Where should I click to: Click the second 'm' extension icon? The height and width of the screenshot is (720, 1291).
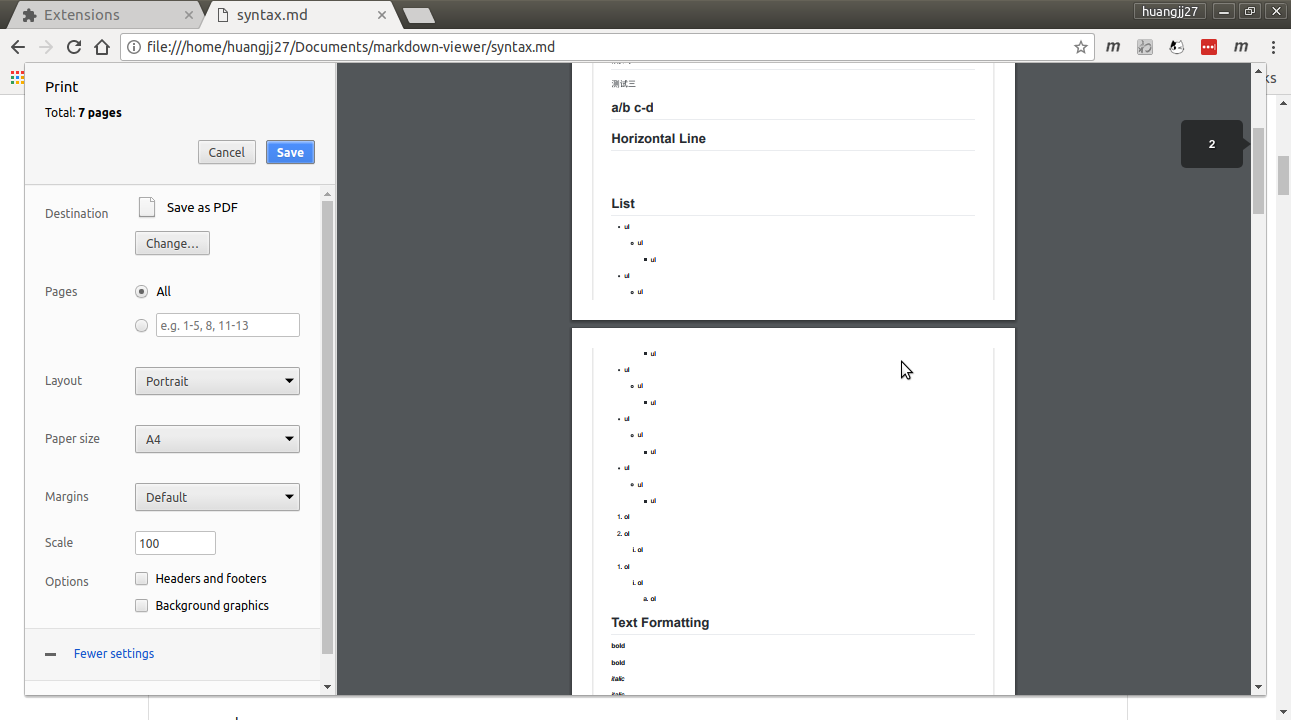pos(1241,47)
